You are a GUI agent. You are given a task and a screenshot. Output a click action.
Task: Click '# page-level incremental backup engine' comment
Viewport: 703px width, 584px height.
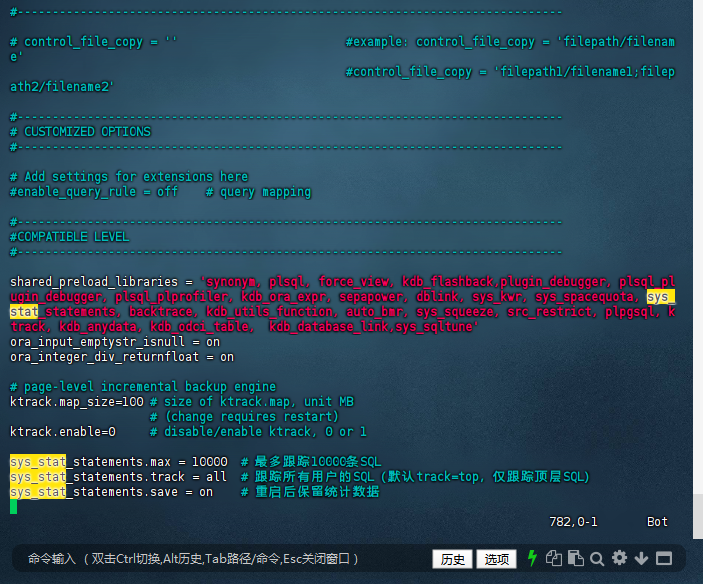(x=143, y=386)
